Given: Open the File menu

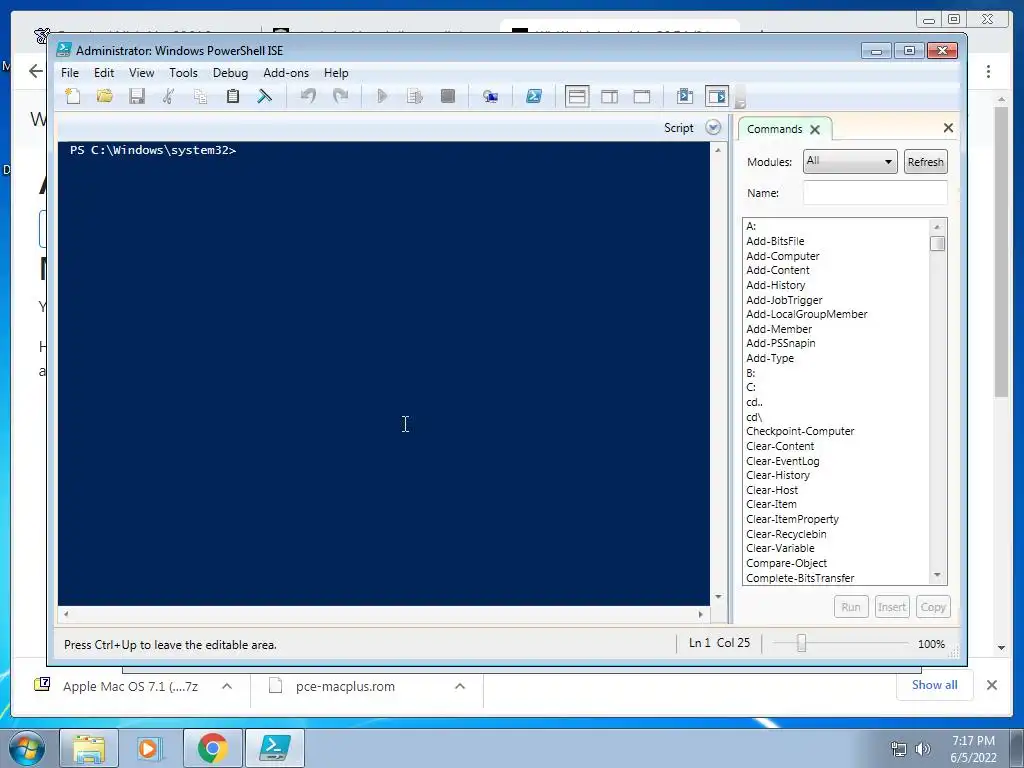Looking at the screenshot, I should [x=70, y=72].
